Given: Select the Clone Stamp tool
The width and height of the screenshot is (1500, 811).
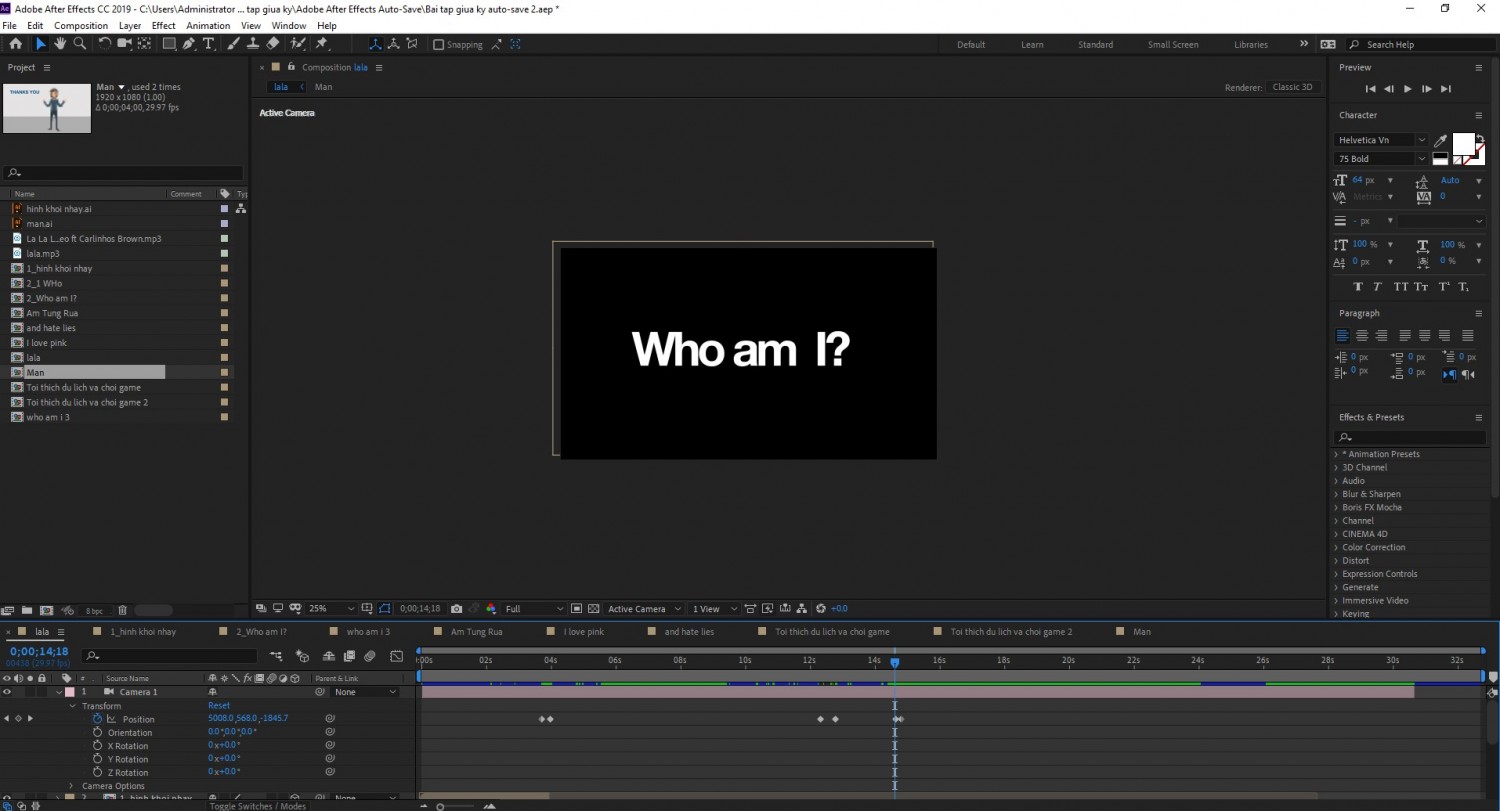Looking at the screenshot, I should [x=253, y=44].
